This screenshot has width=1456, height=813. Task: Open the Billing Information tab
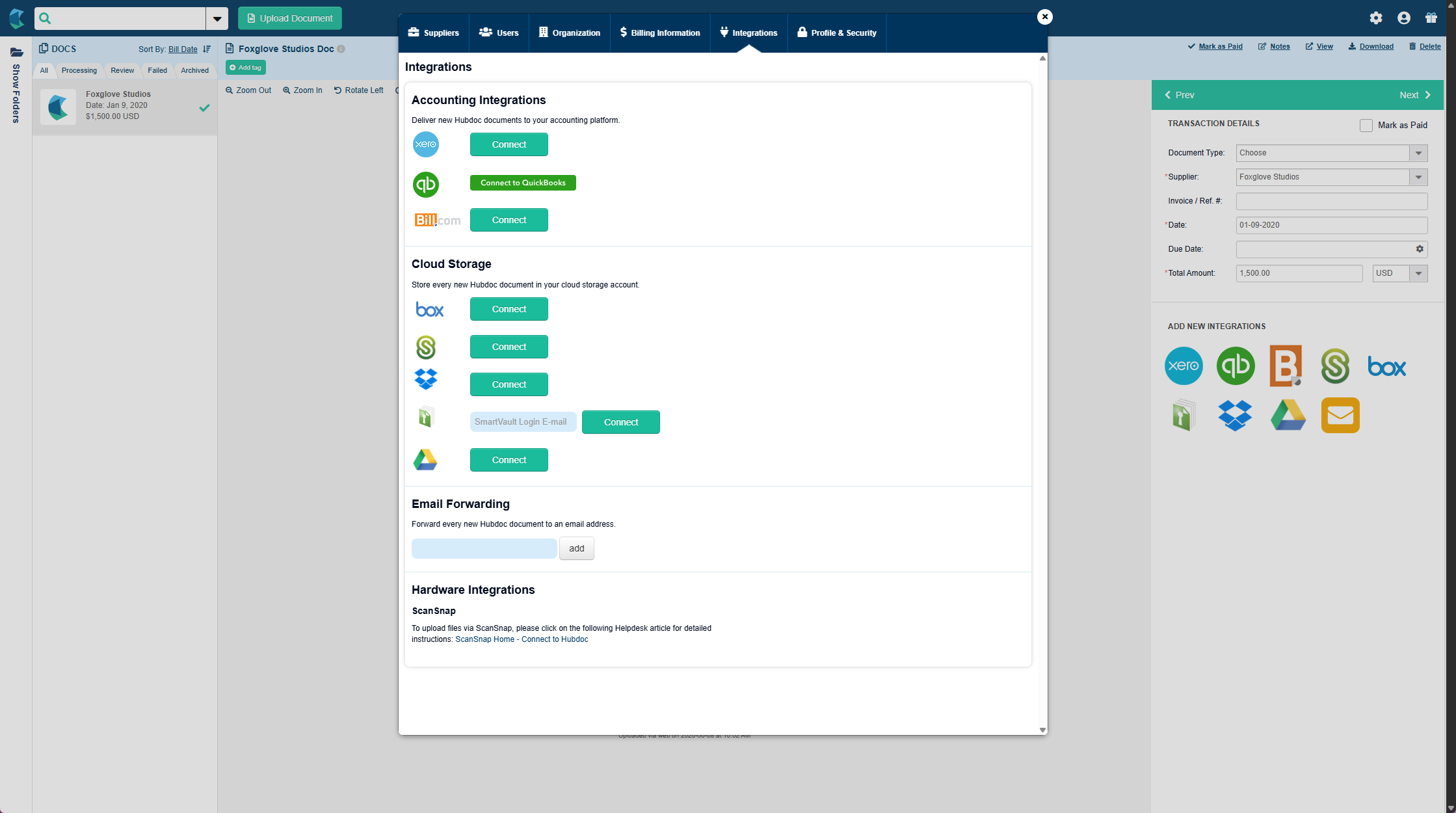660,33
